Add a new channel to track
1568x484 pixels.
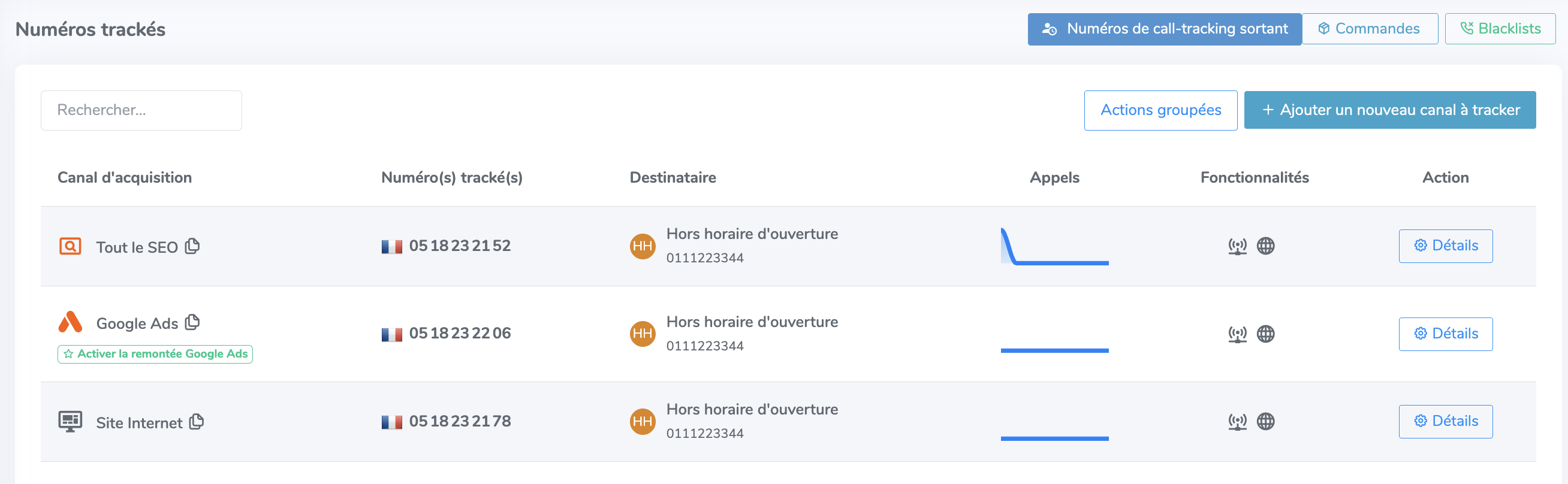pos(1389,110)
